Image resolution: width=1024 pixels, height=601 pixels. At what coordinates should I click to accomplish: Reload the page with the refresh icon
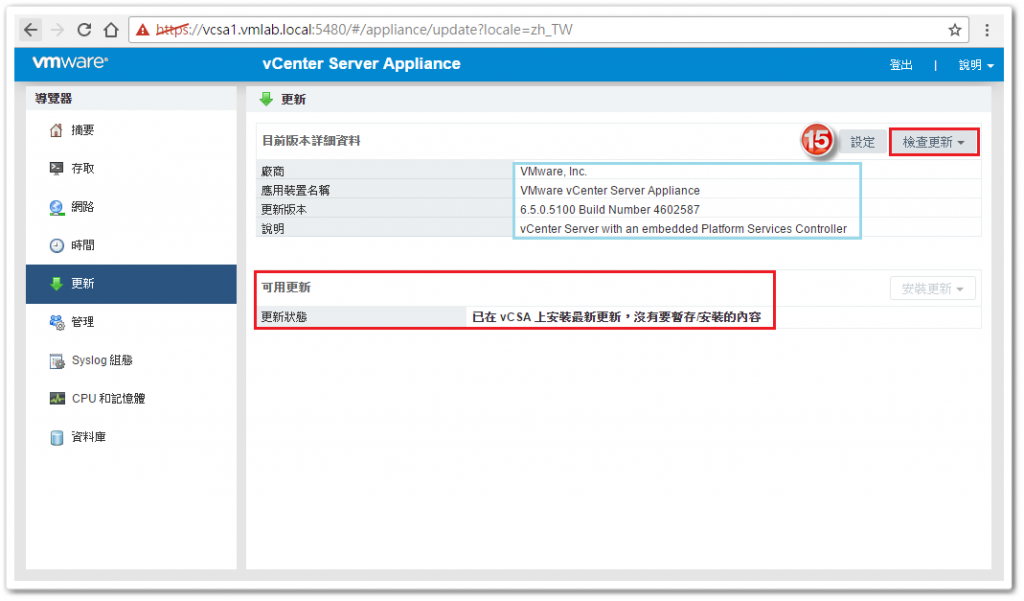(x=84, y=29)
